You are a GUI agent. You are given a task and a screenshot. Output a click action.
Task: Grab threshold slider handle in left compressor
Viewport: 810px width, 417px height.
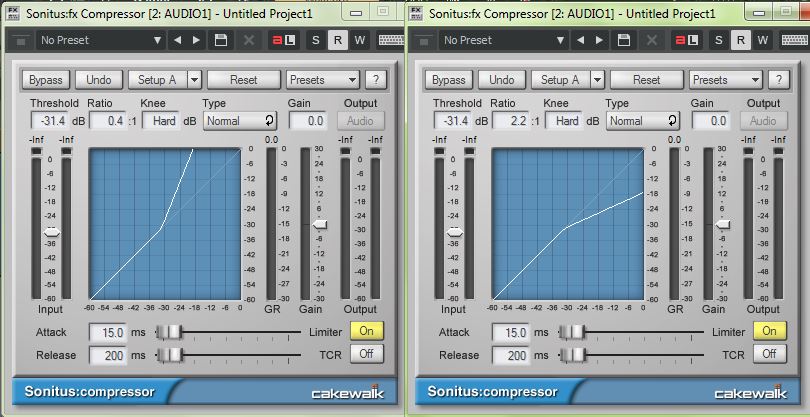coord(51,233)
